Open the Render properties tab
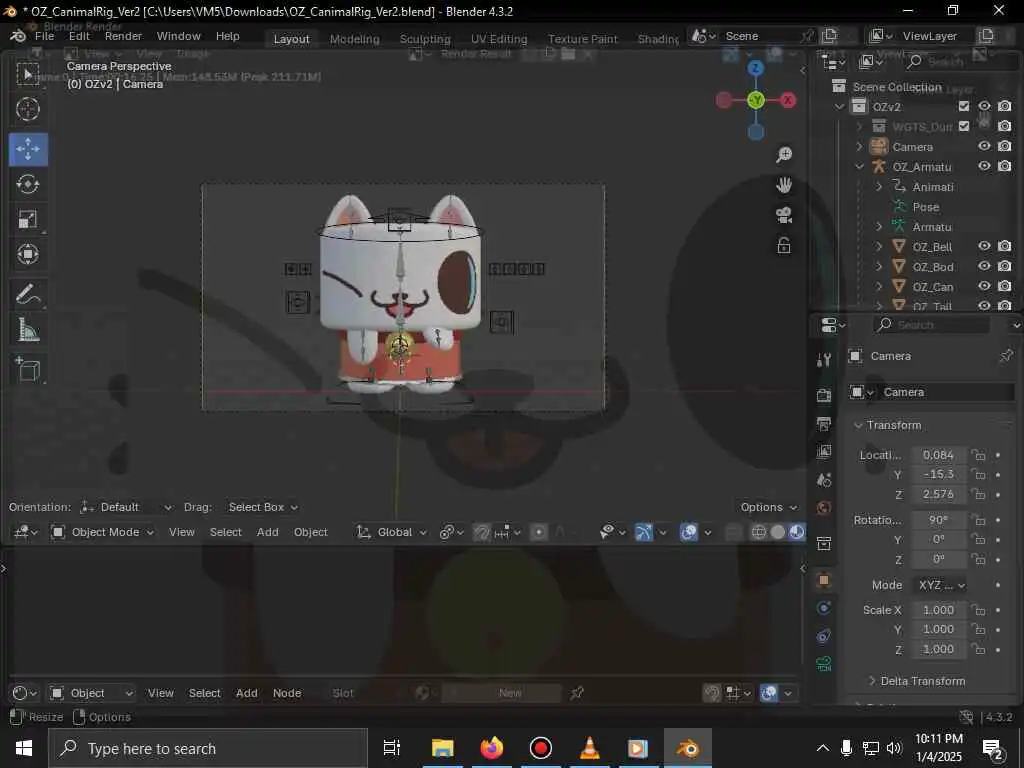The image size is (1024, 768). tap(824, 395)
